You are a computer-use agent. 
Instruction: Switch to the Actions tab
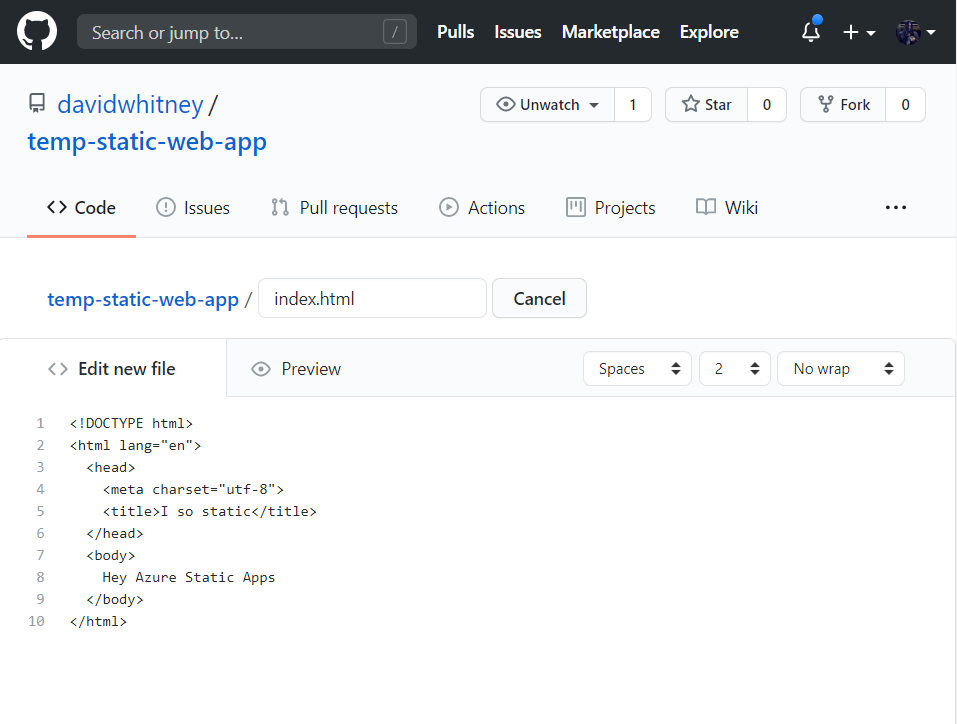(x=482, y=208)
